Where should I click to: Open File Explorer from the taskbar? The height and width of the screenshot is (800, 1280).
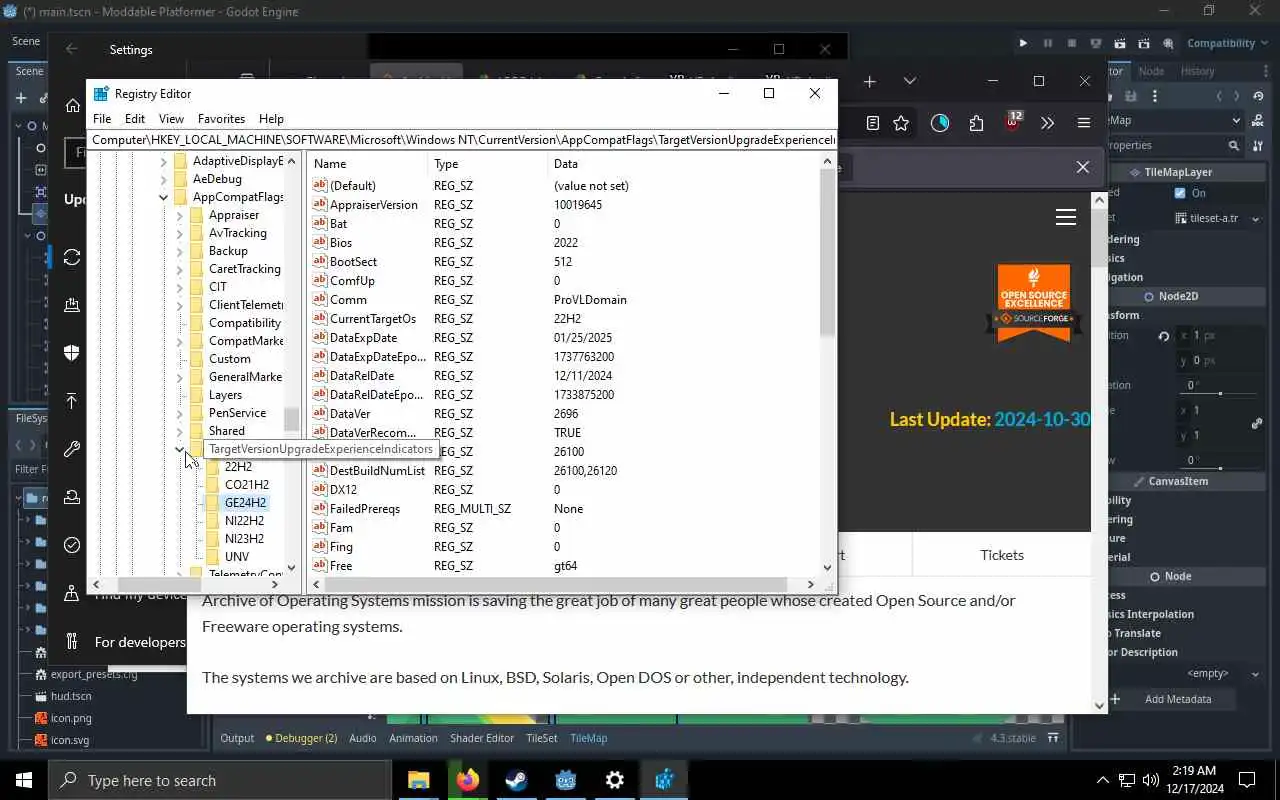[418, 780]
